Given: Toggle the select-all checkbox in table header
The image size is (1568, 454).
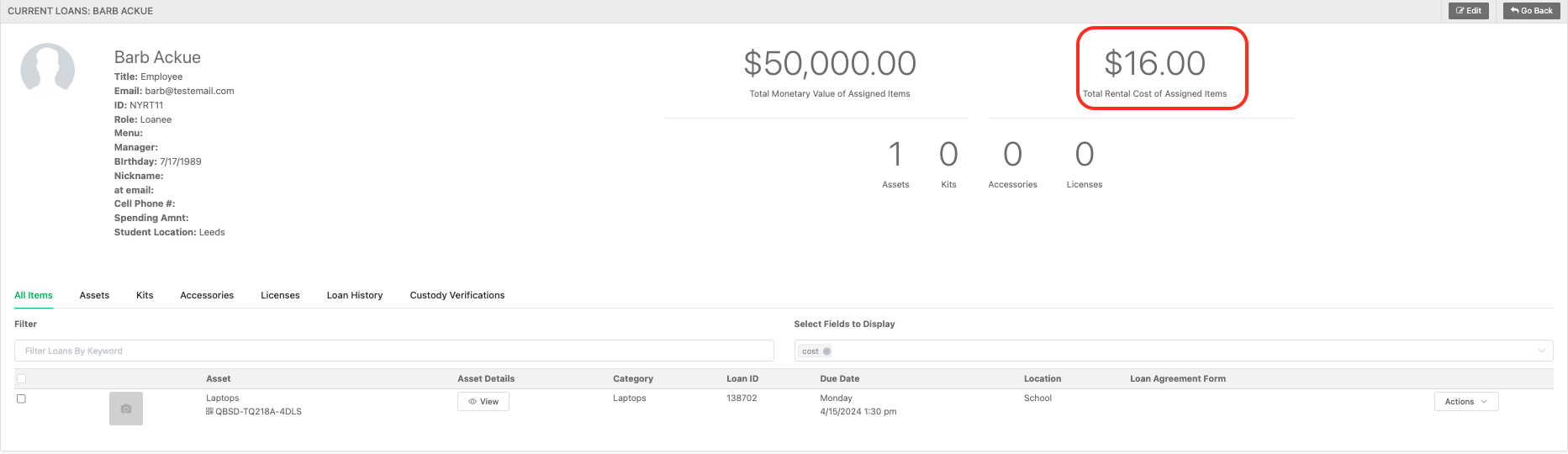Looking at the screenshot, I should 22,379.
